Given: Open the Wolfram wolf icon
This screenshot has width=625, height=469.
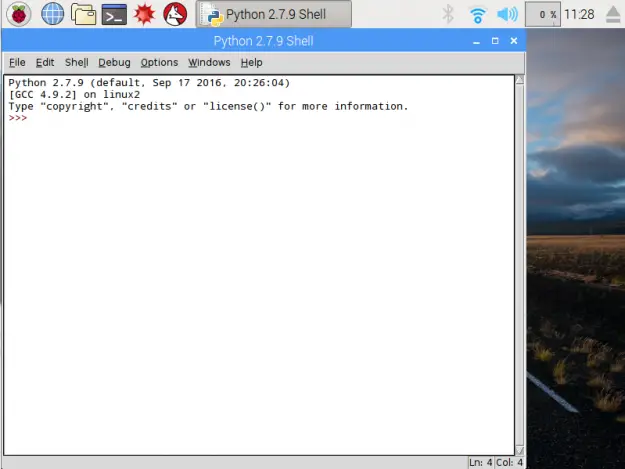Looking at the screenshot, I should click(175, 14).
